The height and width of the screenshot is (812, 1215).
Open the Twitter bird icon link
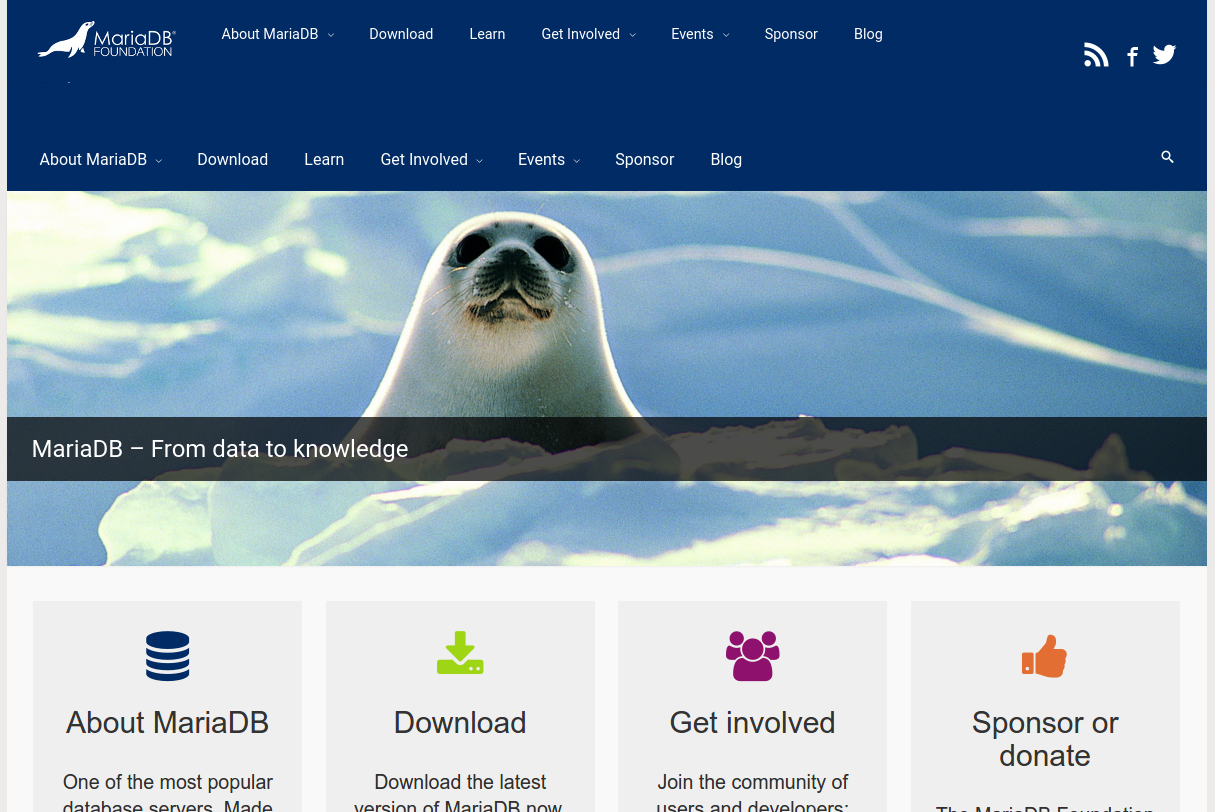[x=1164, y=55]
